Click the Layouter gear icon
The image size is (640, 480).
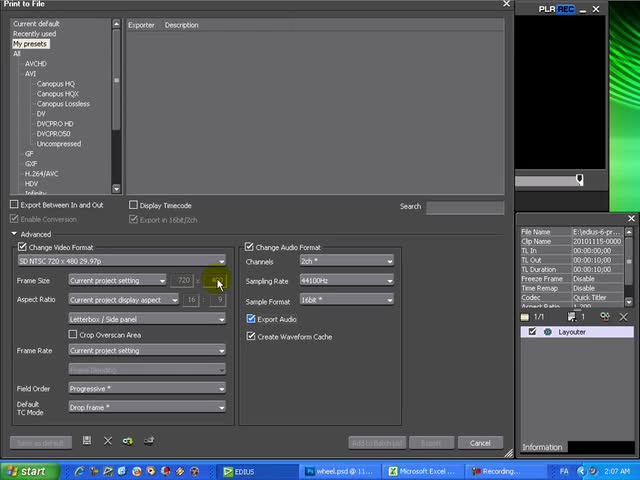point(548,332)
